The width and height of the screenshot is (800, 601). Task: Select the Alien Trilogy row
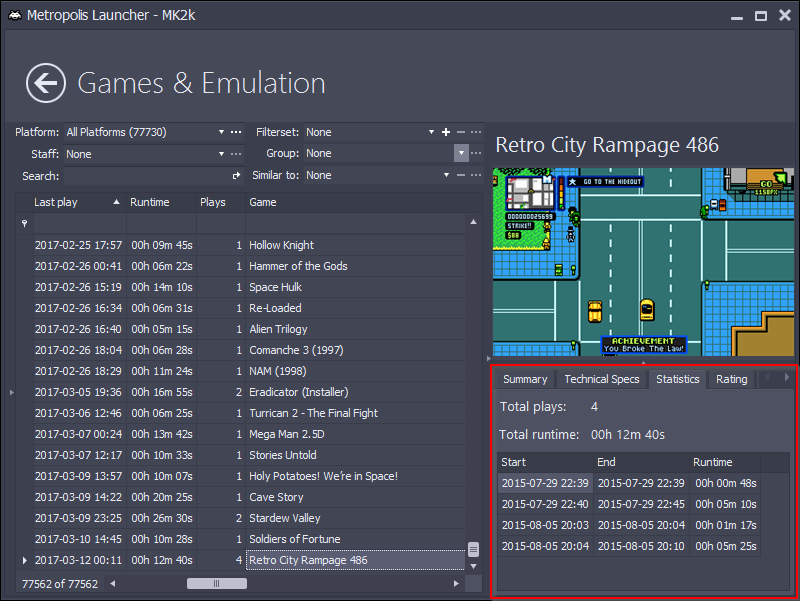point(249,329)
